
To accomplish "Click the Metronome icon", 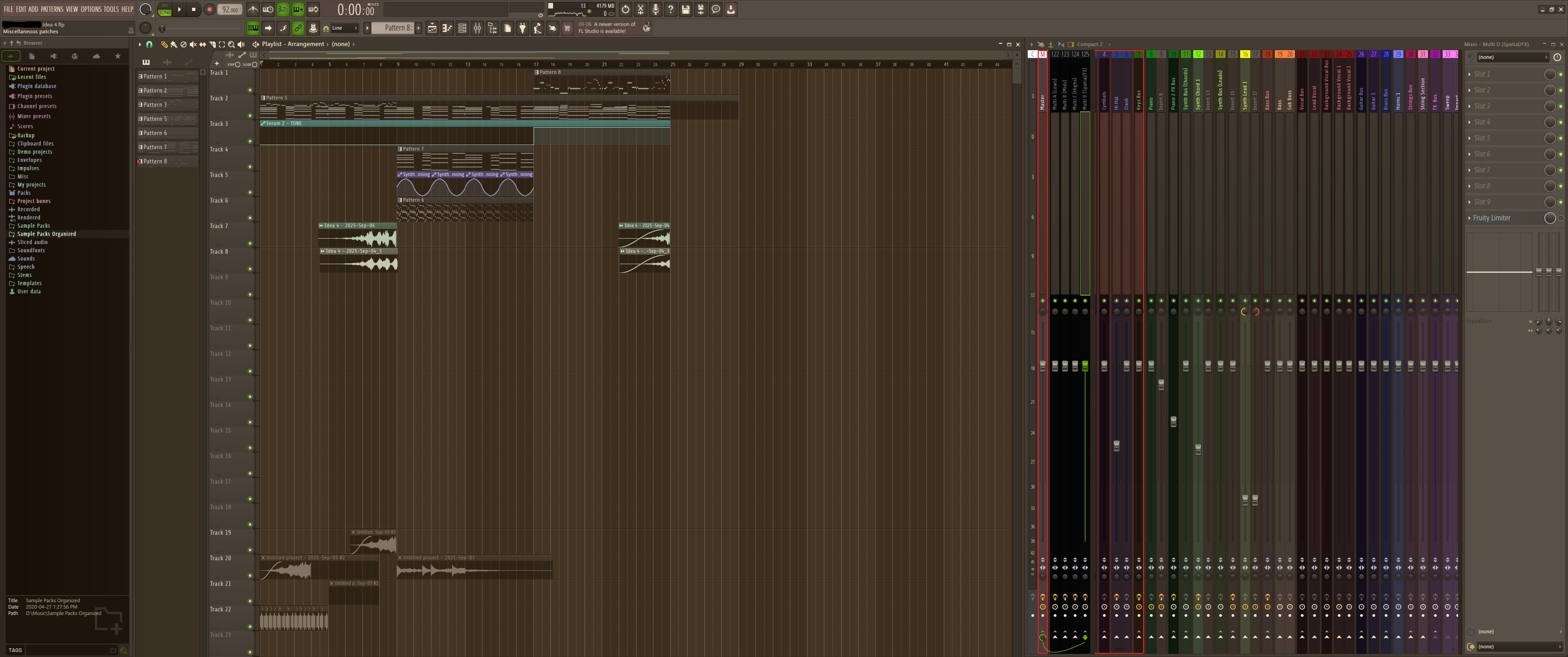I will point(253,10).
